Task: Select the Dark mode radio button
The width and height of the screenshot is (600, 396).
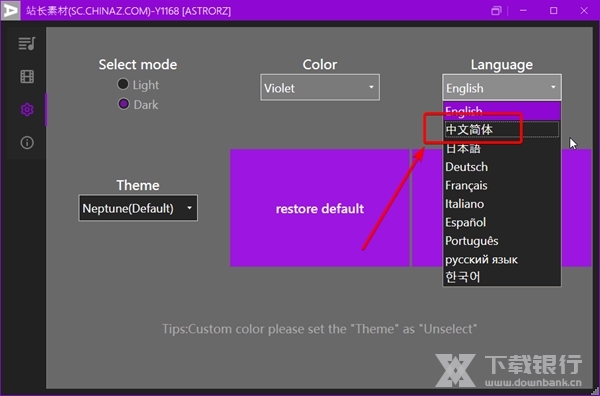Action: pos(123,104)
